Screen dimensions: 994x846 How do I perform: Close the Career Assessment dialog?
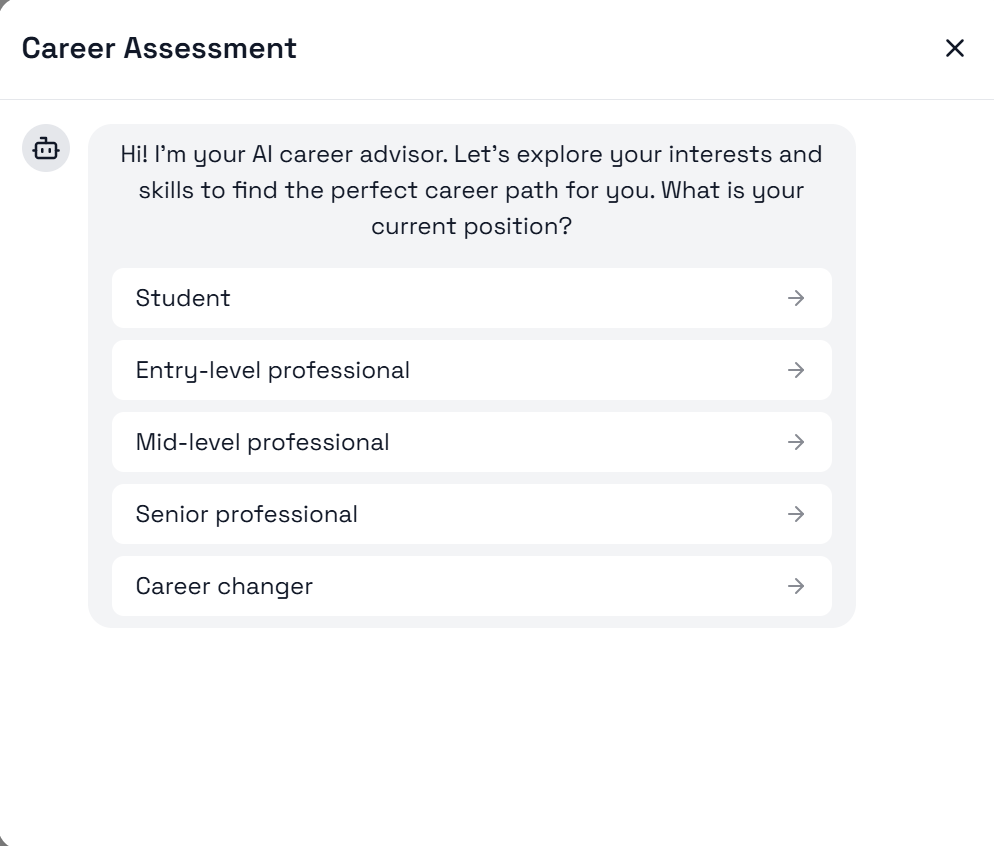coord(954,48)
